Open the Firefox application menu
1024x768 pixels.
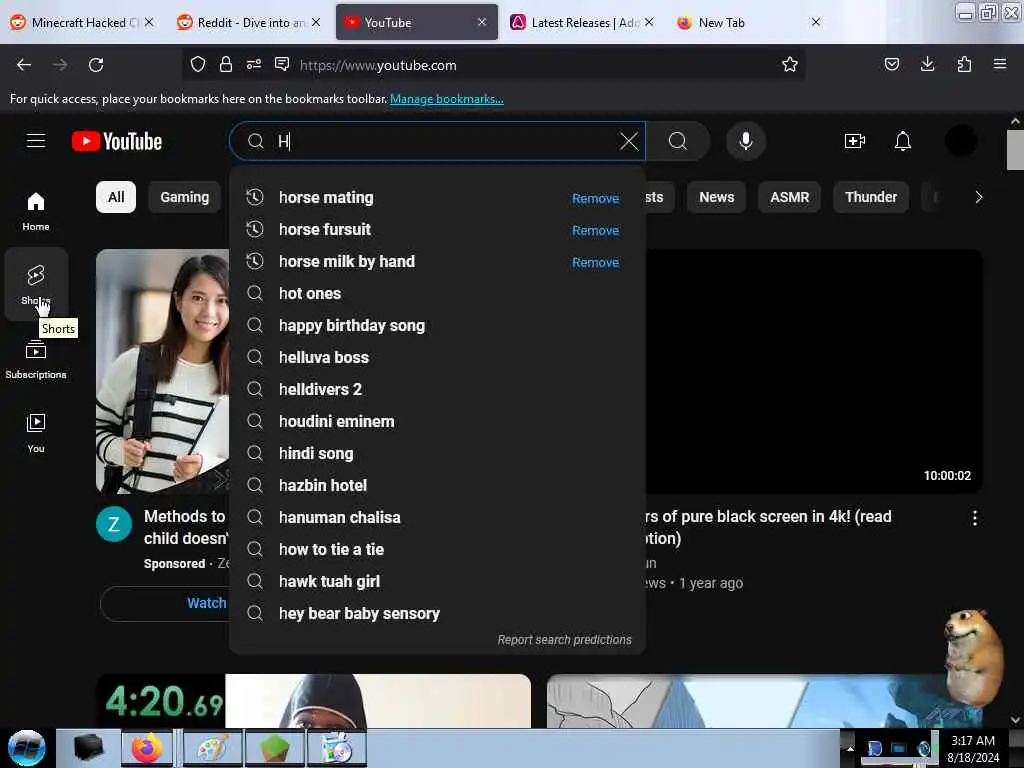999,64
